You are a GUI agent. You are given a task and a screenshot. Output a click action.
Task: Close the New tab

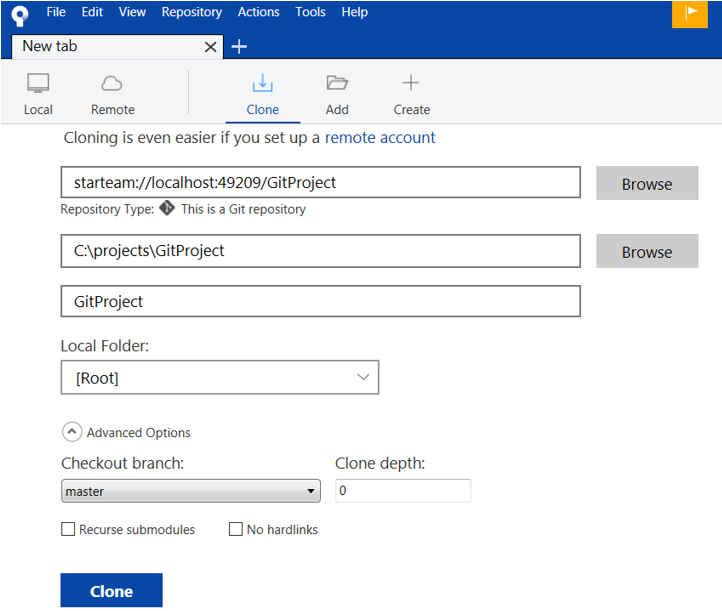click(211, 47)
